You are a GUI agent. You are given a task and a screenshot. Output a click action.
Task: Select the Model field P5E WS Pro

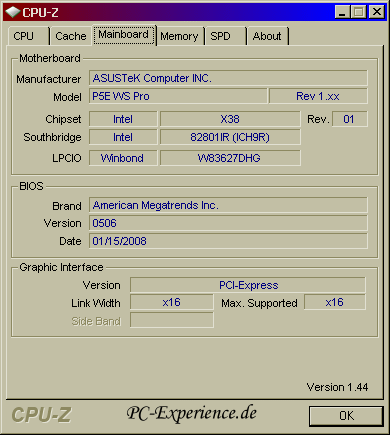point(178,96)
